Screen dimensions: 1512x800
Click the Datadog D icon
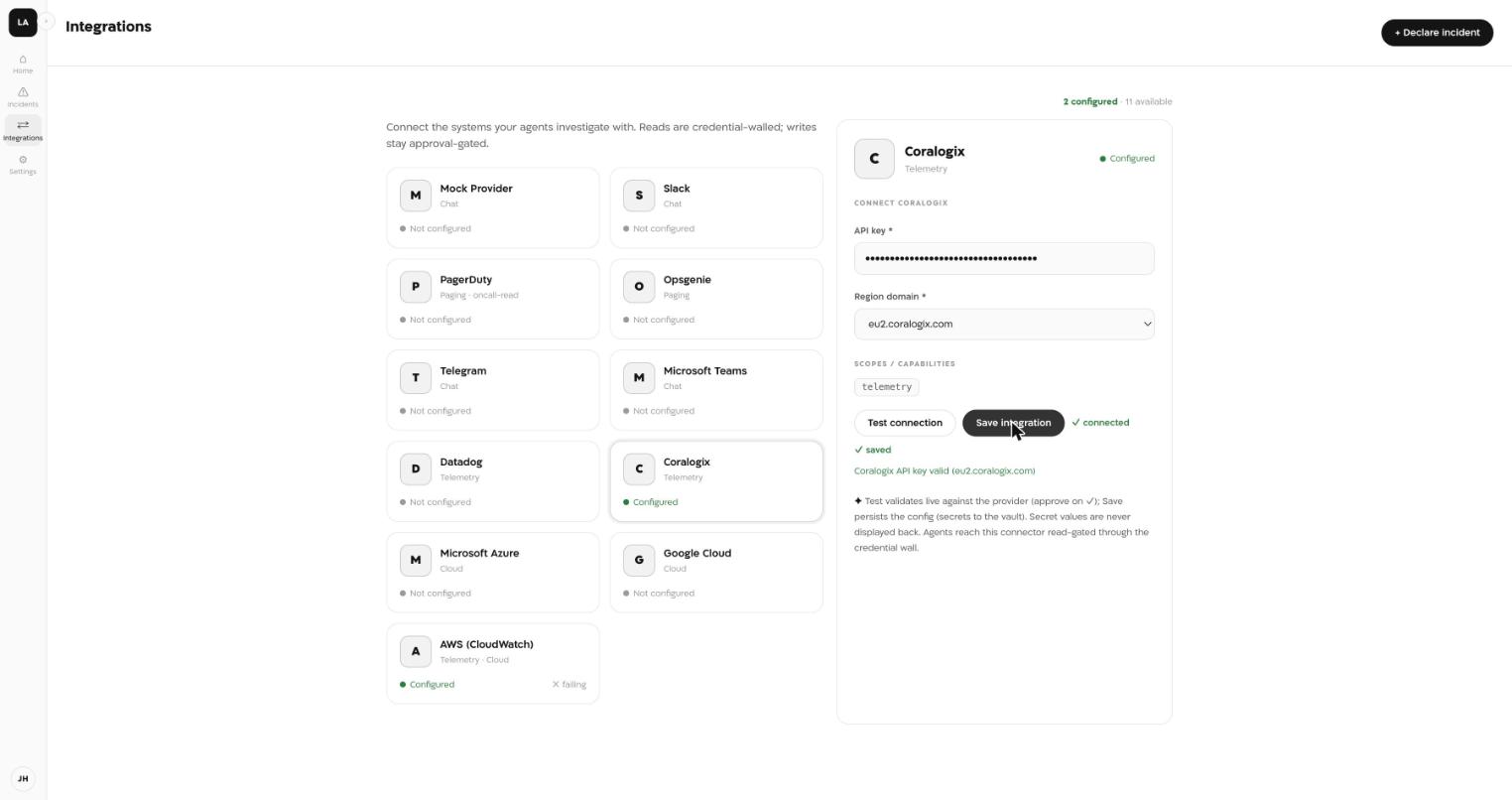[416, 469]
